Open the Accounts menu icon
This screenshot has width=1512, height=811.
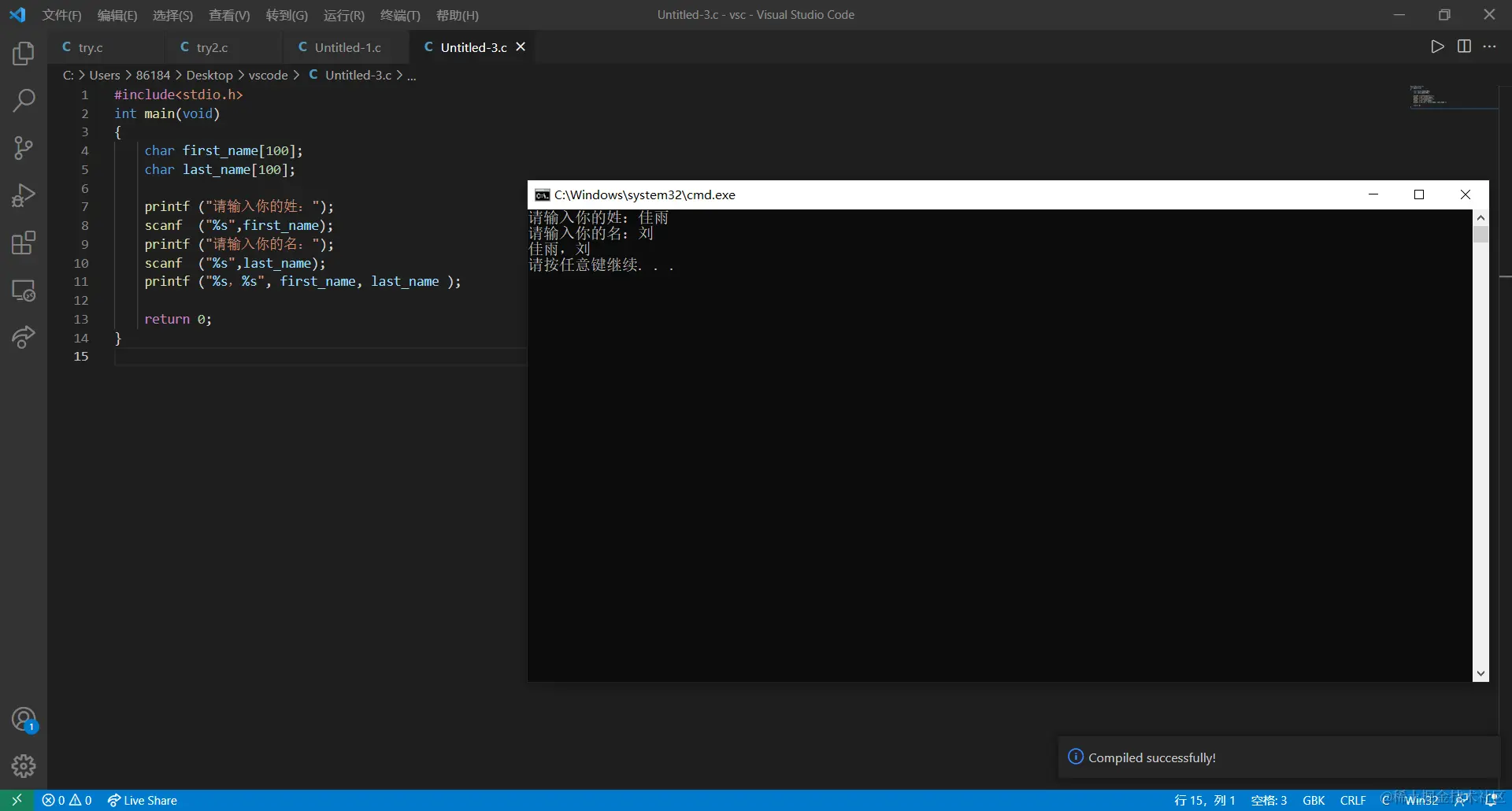click(x=24, y=720)
